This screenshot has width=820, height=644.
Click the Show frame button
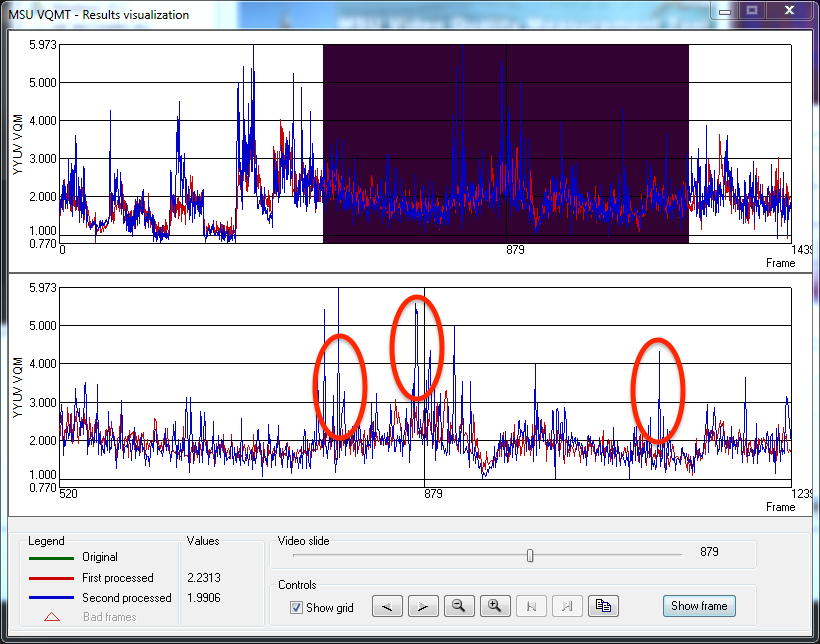tap(699, 606)
